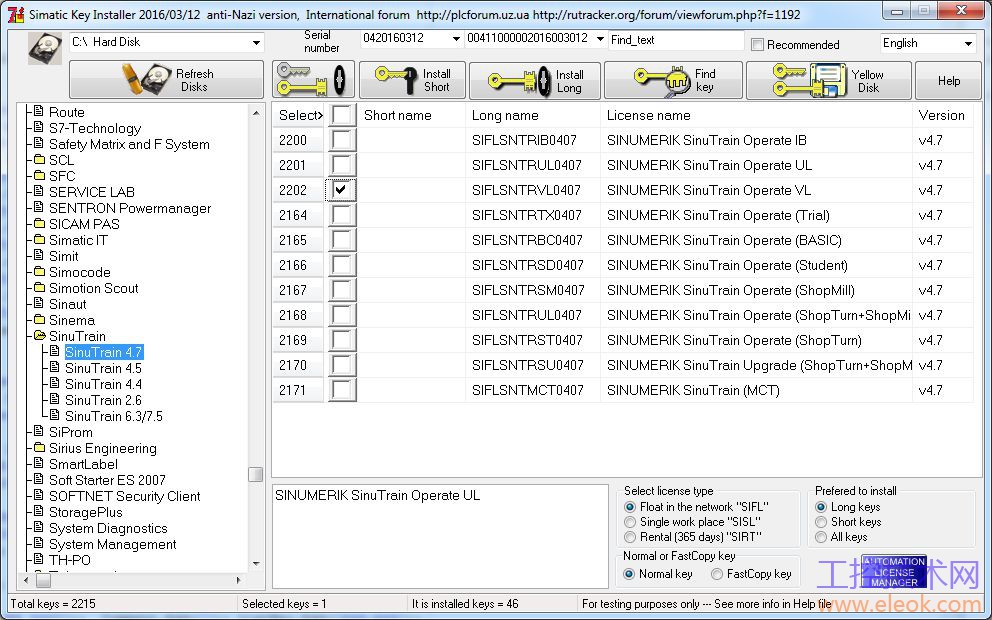Select SinuTrain 2.6 in the tree
Viewport: 992px width, 620px height.
(x=103, y=400)
